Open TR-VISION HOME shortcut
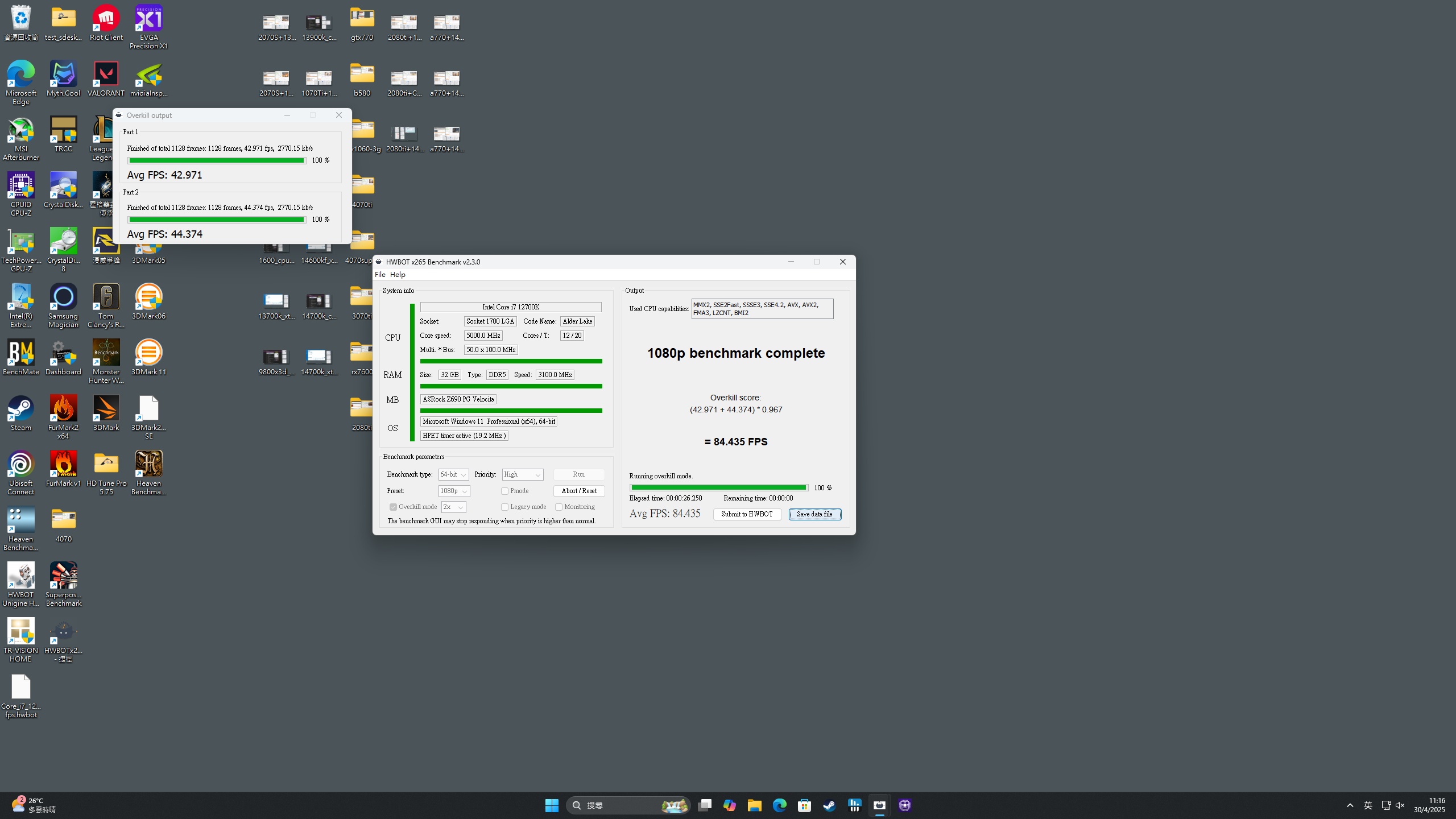The width and height of the screenshot is (1456, 819). click(x=21, y=640)
